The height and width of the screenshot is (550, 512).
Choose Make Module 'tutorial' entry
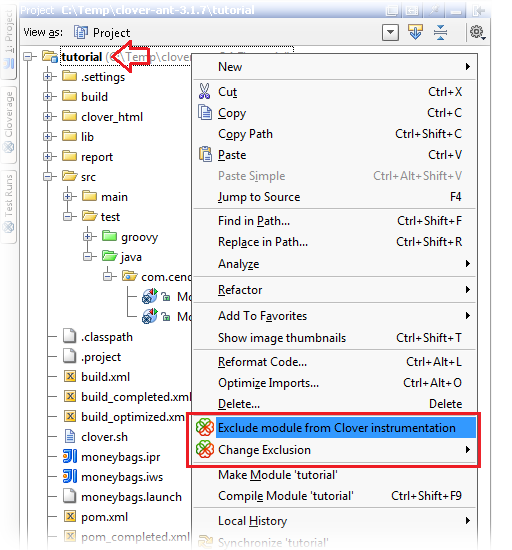335,475
